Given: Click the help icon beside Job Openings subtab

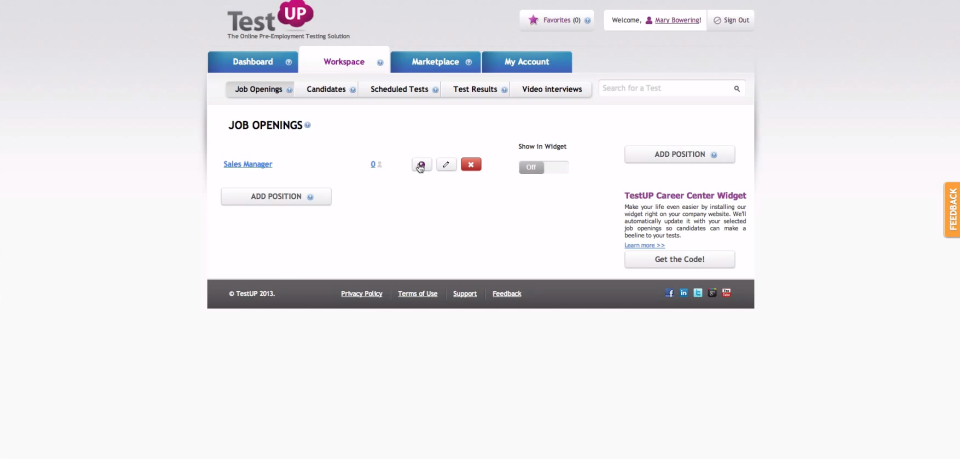Looking at the screenshot, I should click(289, 90).
